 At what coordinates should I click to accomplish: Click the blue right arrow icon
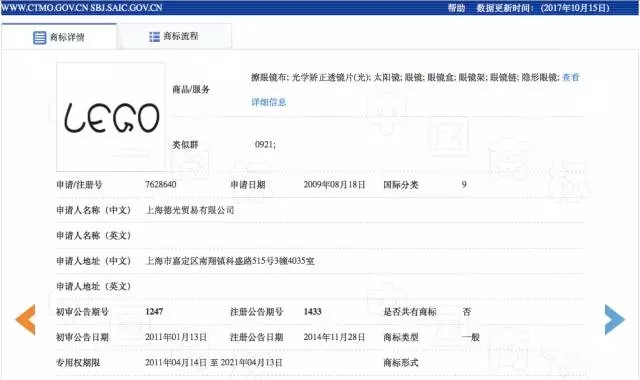[x=615, y=319]
